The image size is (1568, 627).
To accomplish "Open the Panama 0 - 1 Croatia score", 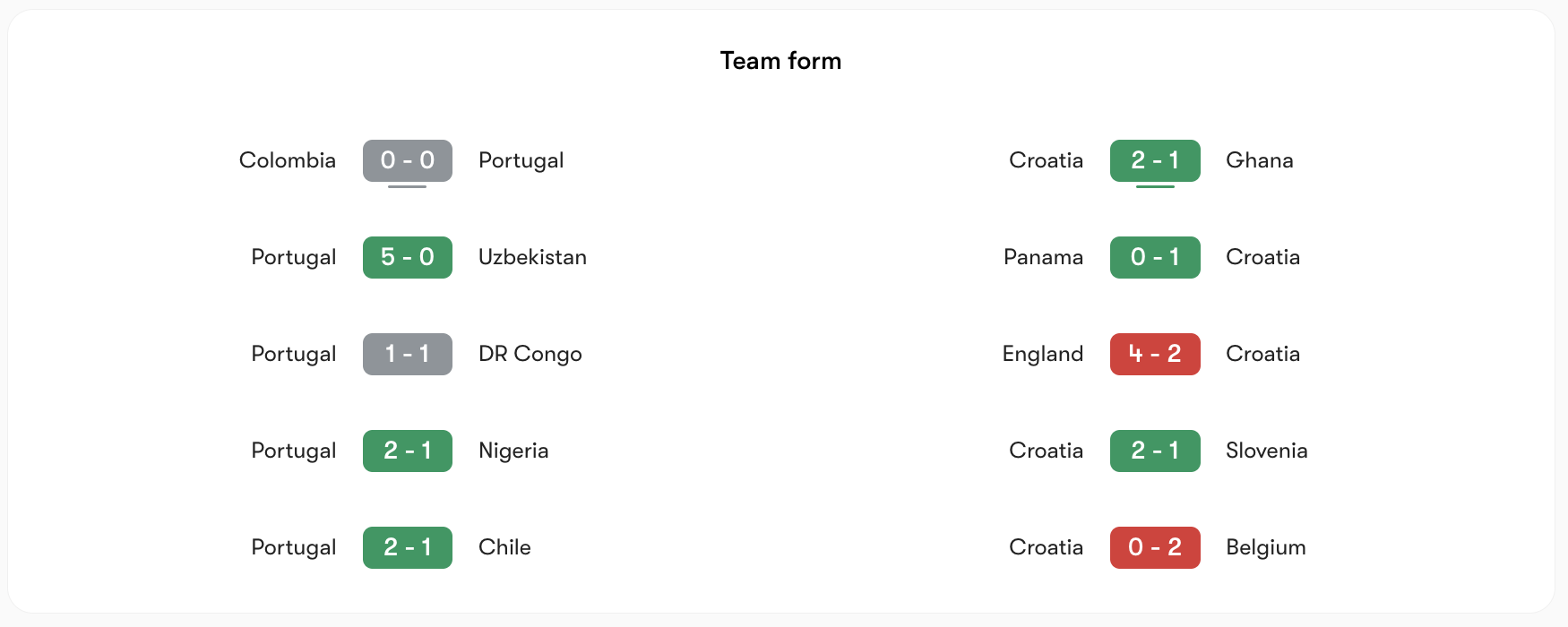I will 1155,257.
